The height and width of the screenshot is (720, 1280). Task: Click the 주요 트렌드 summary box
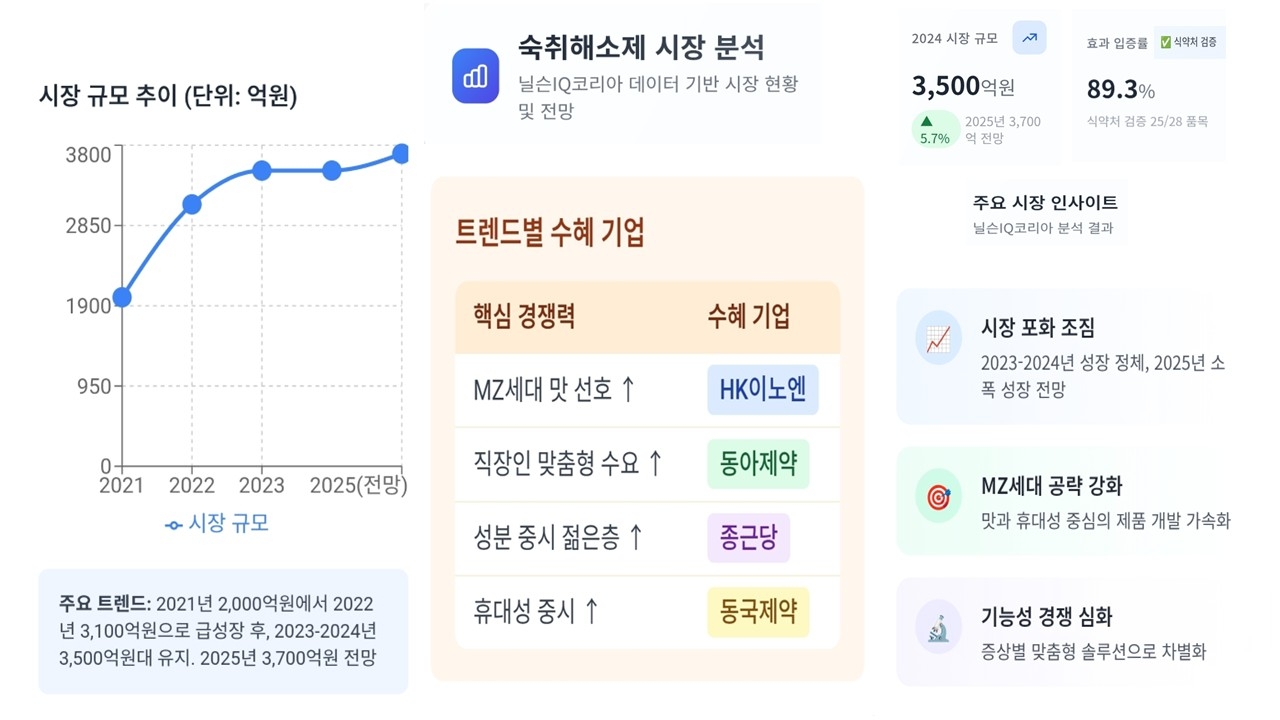pos(223,631)
